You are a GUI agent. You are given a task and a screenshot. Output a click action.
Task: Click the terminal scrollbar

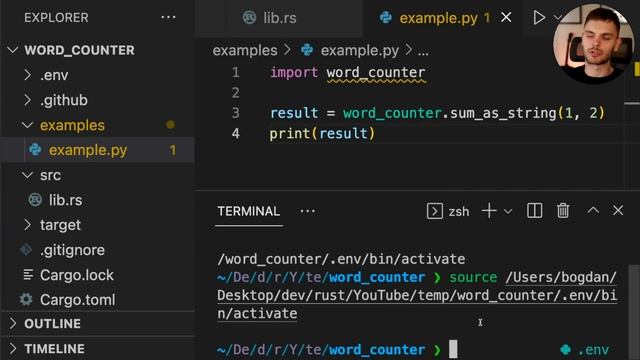(633, 312)
